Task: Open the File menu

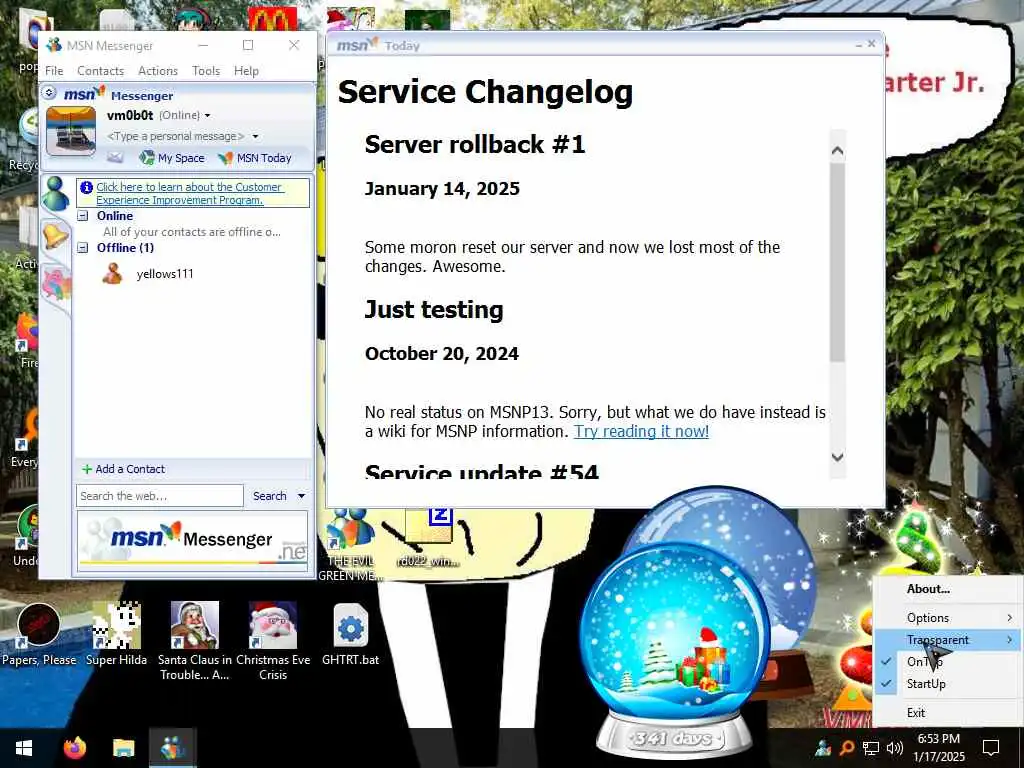Action: [54, 71]
